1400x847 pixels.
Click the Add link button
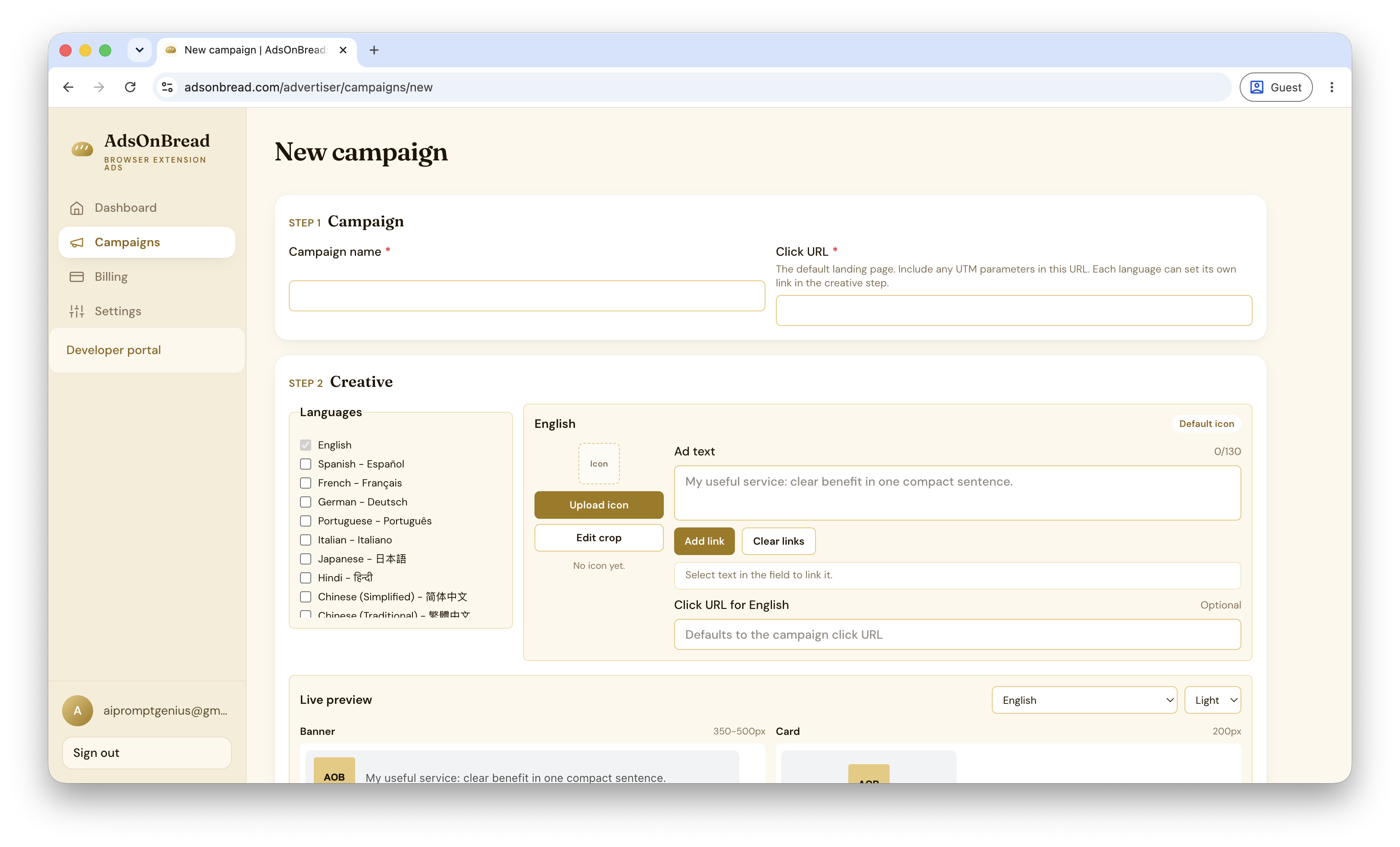point(704,541)
